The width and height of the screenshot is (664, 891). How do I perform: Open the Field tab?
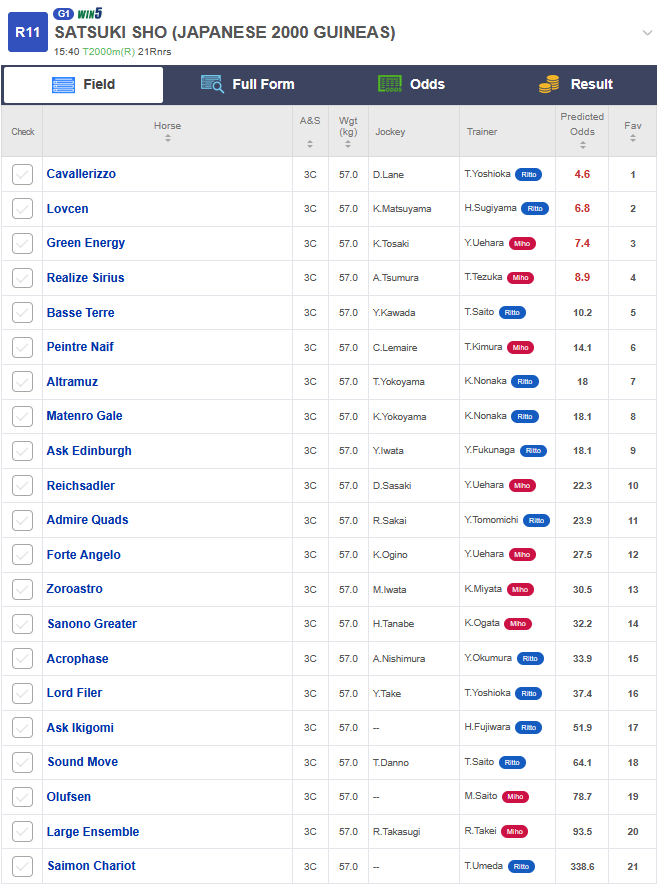(x=83, y=85)
